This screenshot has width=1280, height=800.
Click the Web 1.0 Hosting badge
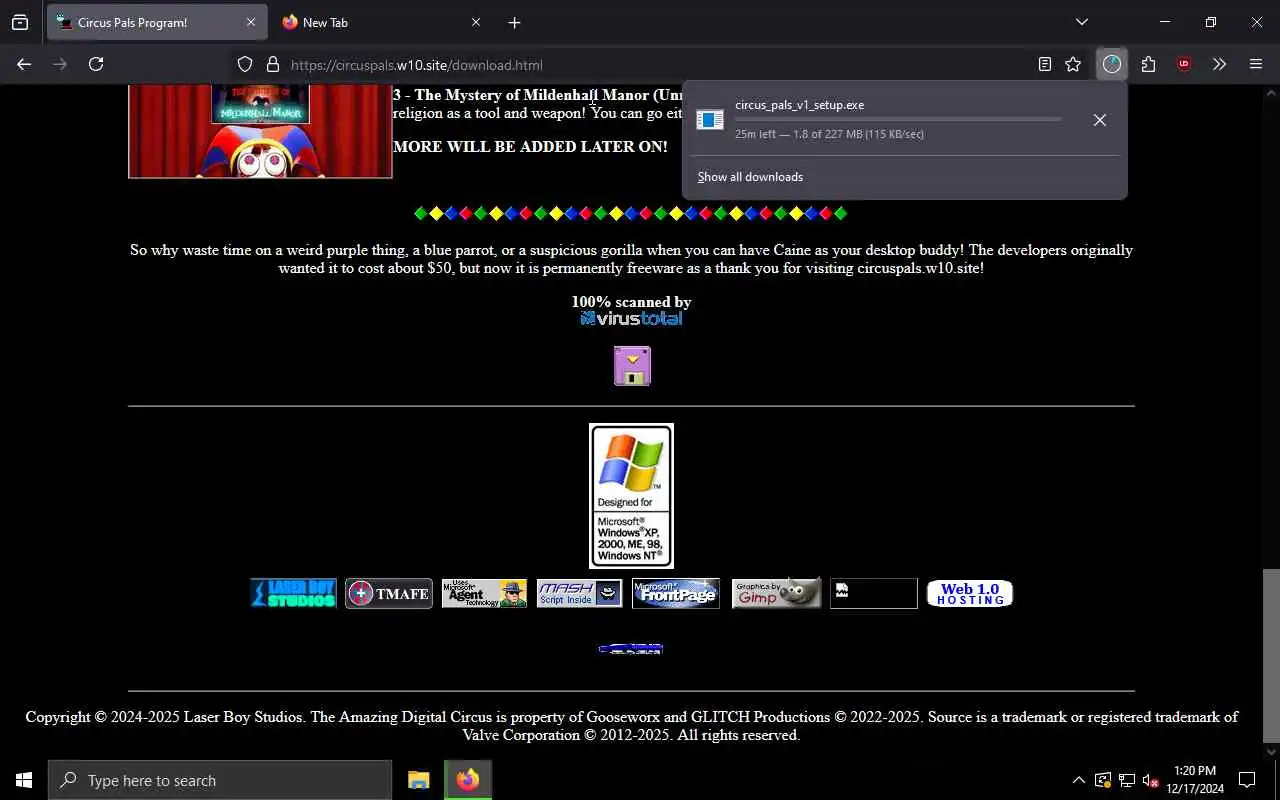click(970, 593)
